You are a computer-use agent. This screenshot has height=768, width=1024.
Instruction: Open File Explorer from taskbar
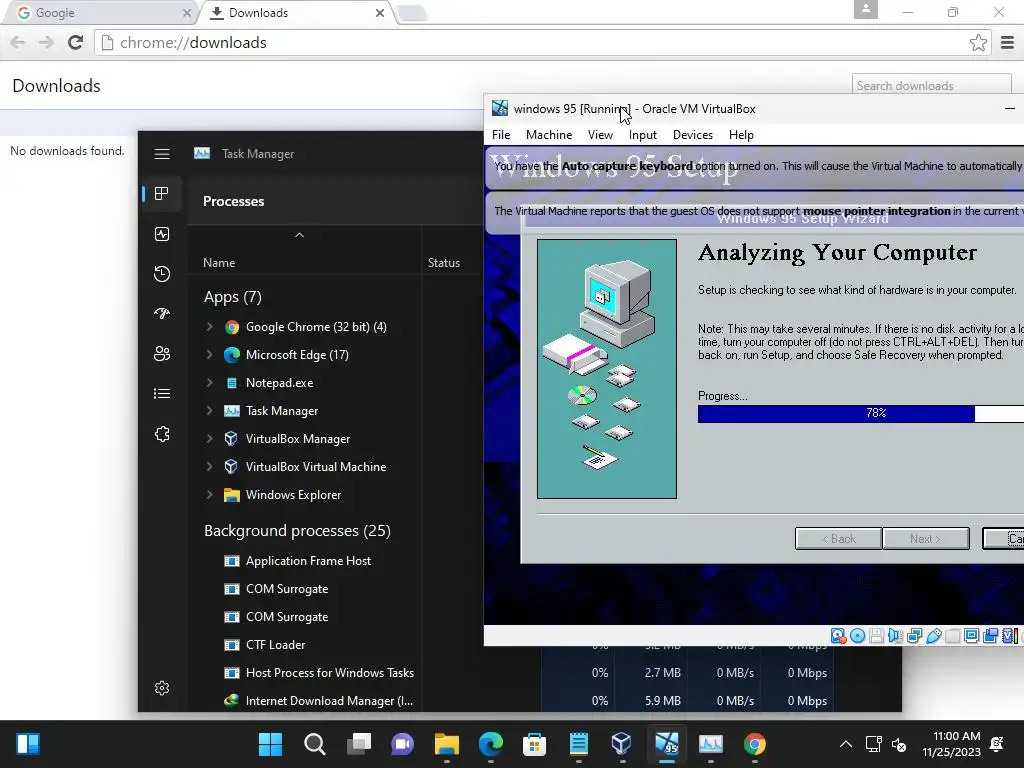coord(447,744)
